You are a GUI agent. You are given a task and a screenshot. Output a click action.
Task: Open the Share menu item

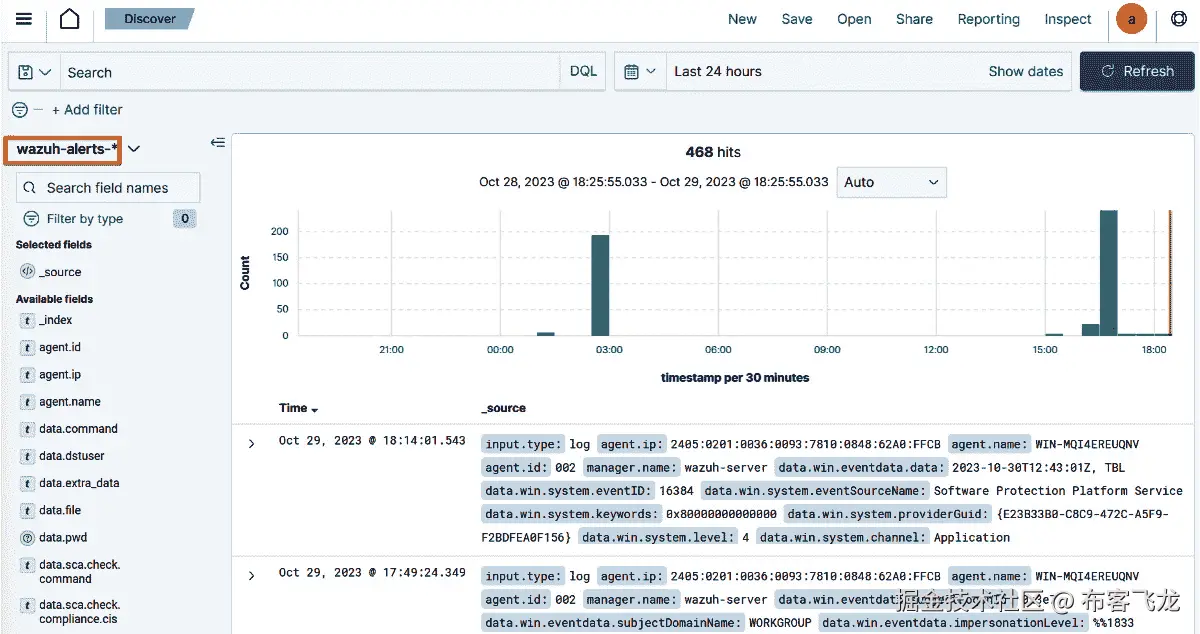pyautogui.click(x=914, y=19)
